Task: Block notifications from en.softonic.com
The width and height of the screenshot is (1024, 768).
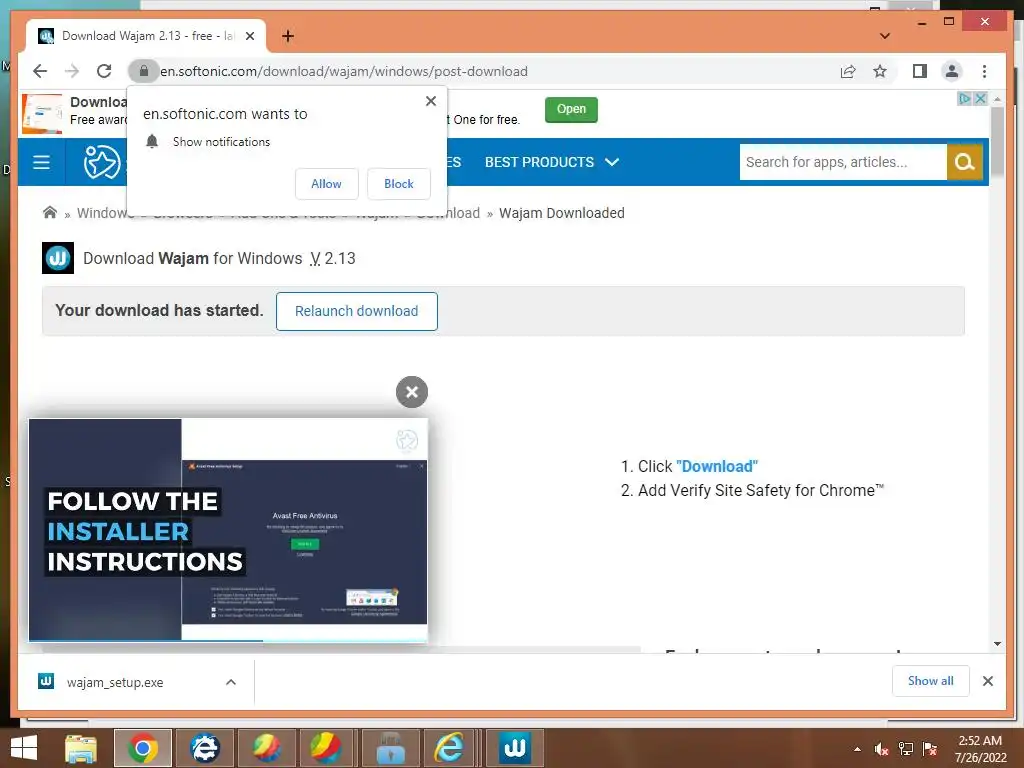Action: (x=398, y=184)
